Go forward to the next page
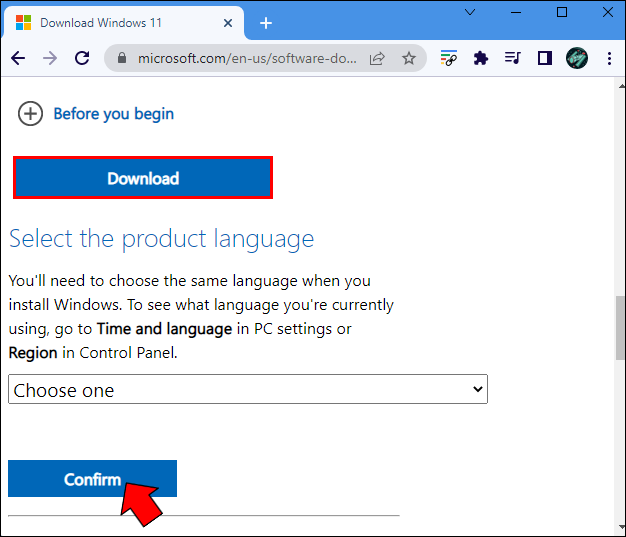The image size is (626, 537). pos(50,58)
